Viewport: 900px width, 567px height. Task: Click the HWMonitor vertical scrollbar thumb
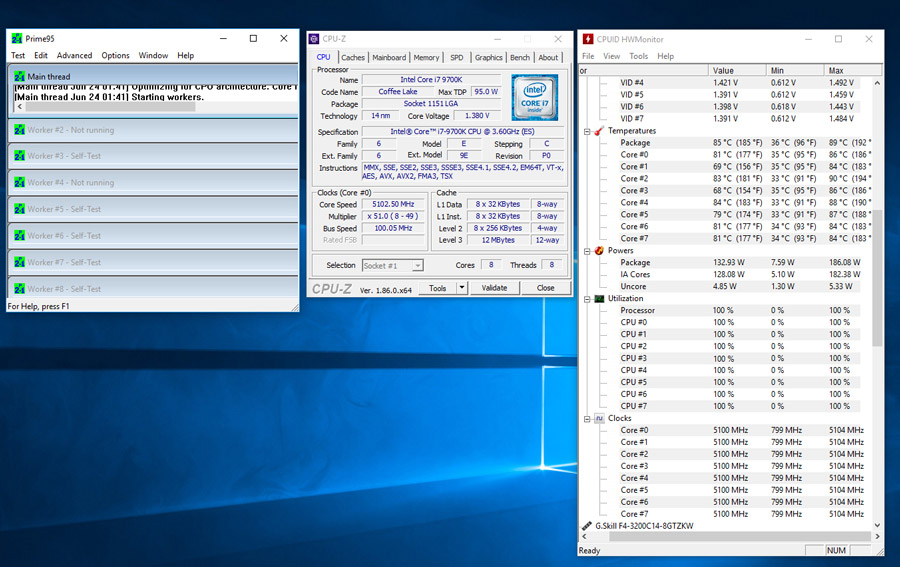(877, 278)
